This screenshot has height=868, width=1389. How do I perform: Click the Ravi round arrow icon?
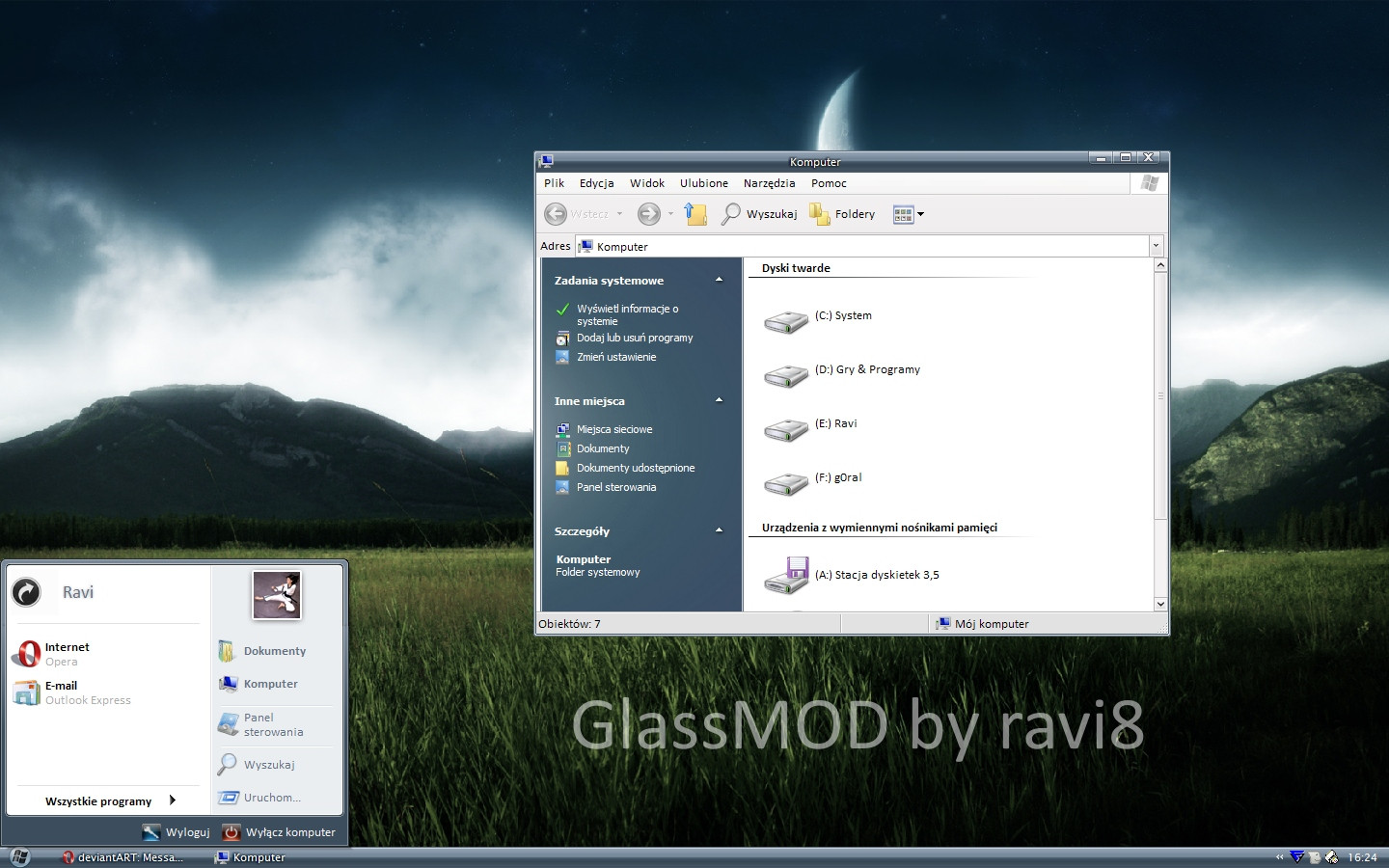pos(27,591)
